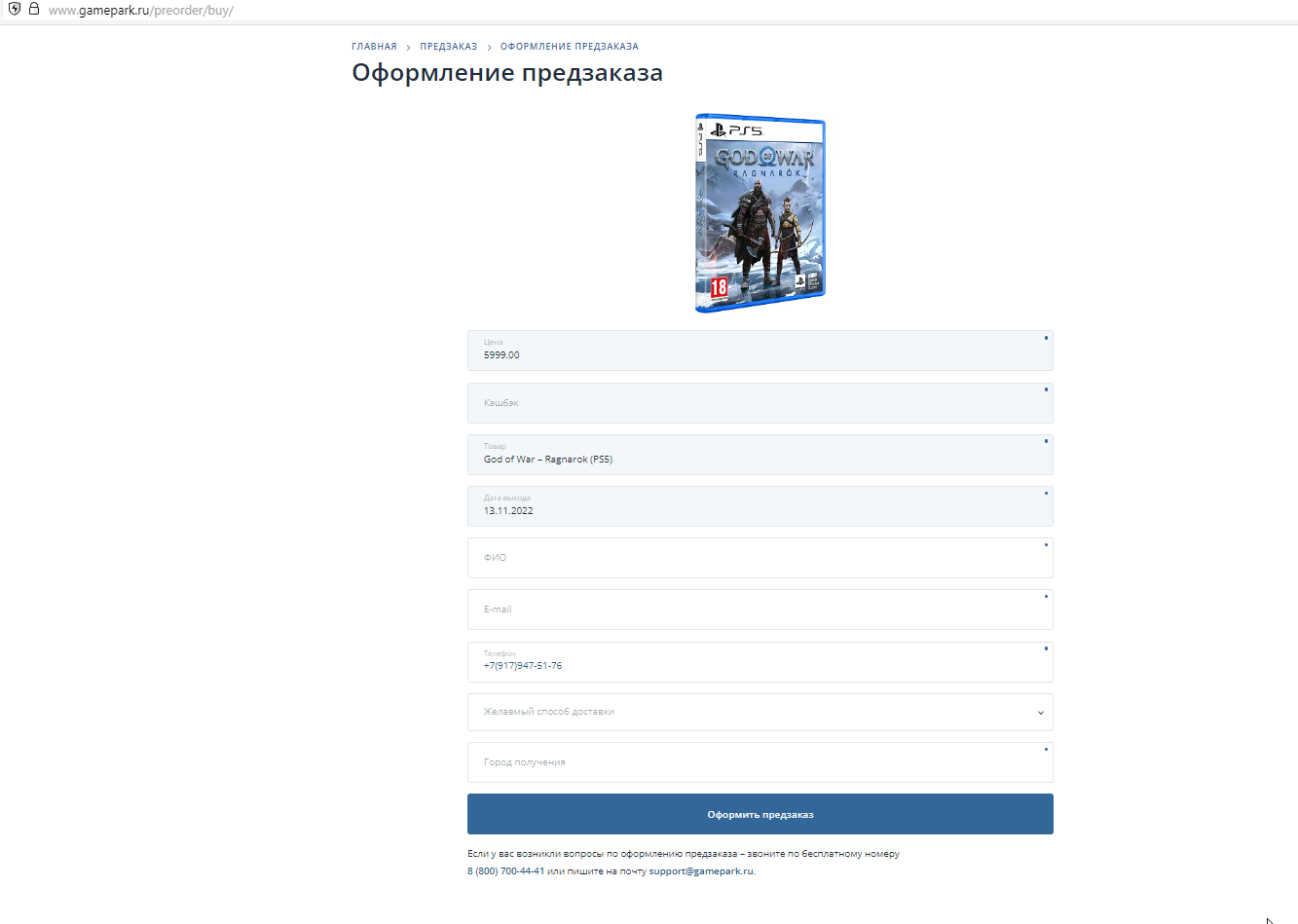The height and width of the screenshot is (924, 1298).
Task: Focus the E-mail input field
Action: click(x=760, y=610)
